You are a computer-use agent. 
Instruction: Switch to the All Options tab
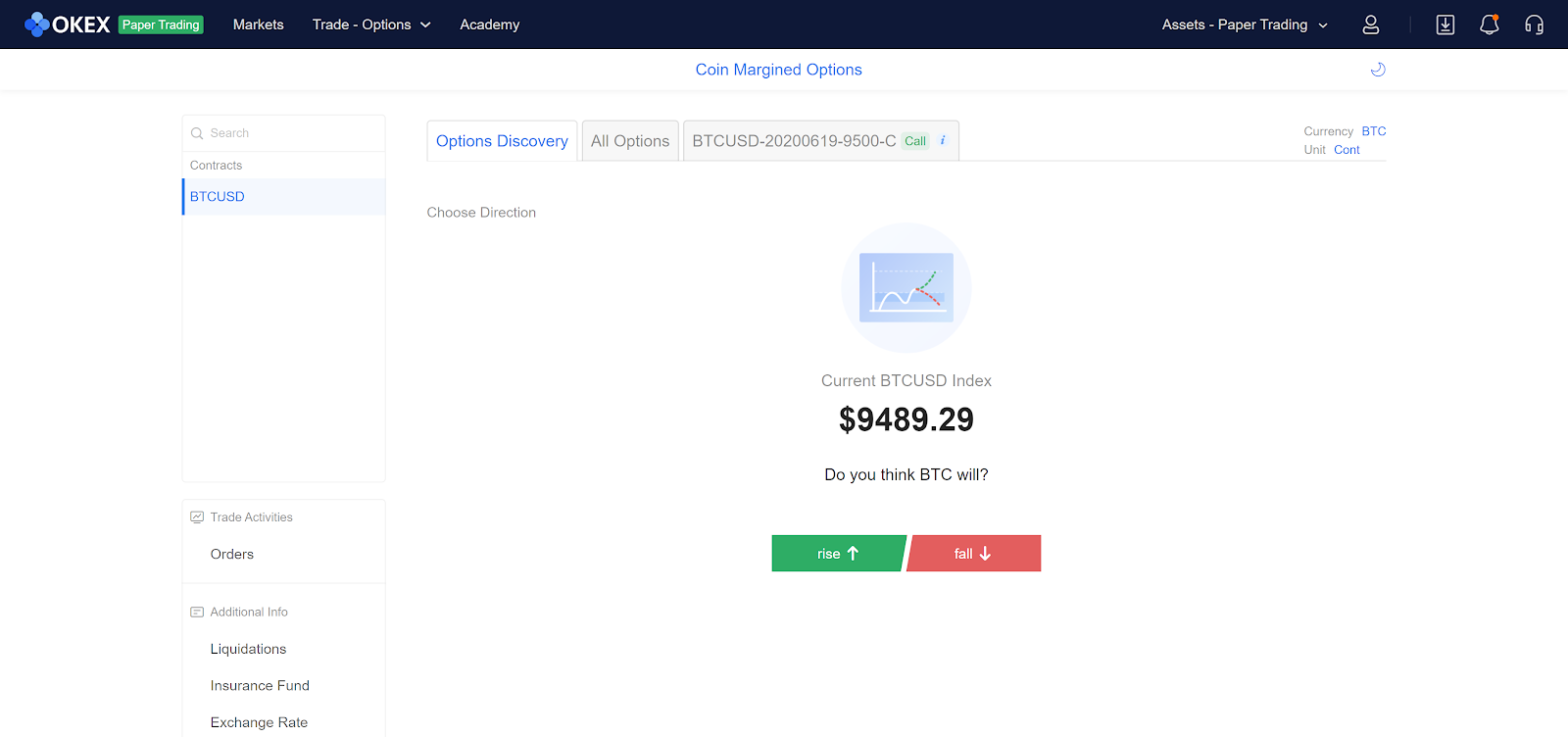click(629, 141)
